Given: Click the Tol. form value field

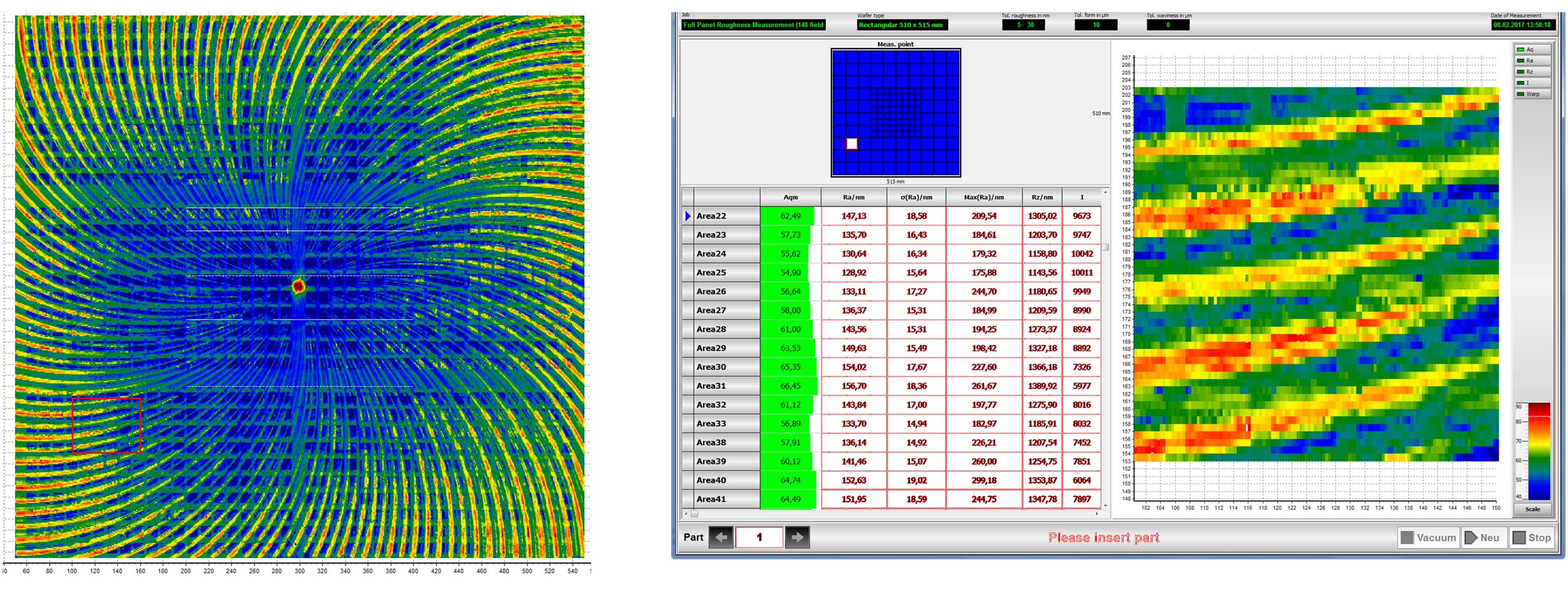Looking at the screenshot, I should point(1096,25).
